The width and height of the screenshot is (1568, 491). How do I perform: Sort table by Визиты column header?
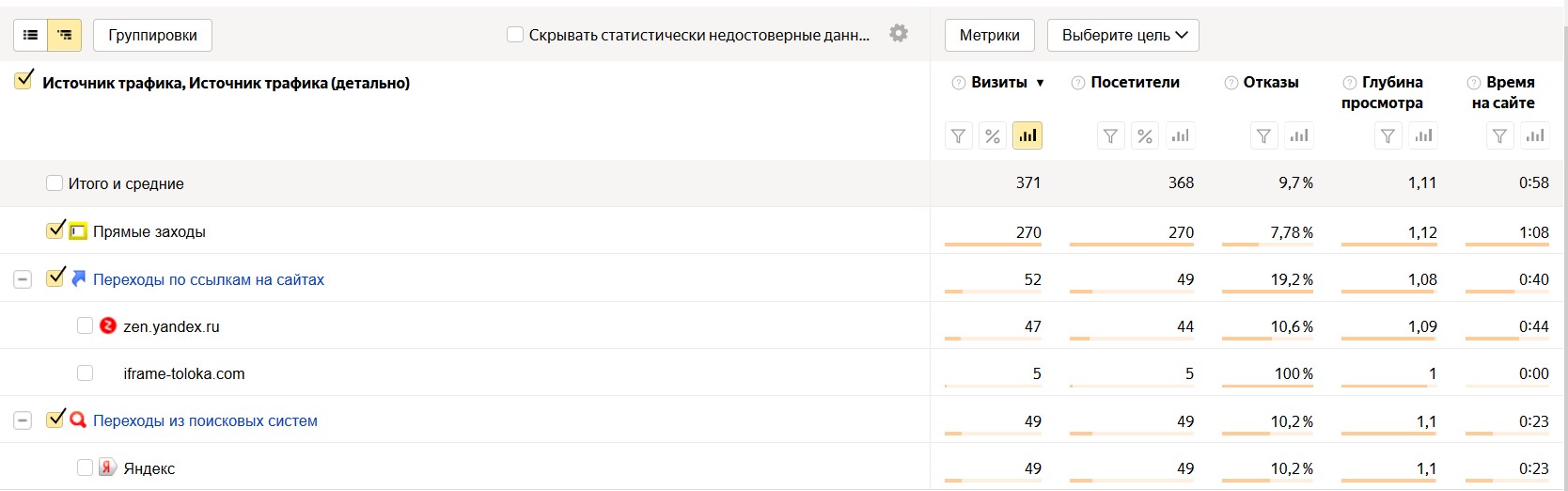[999, 83]
